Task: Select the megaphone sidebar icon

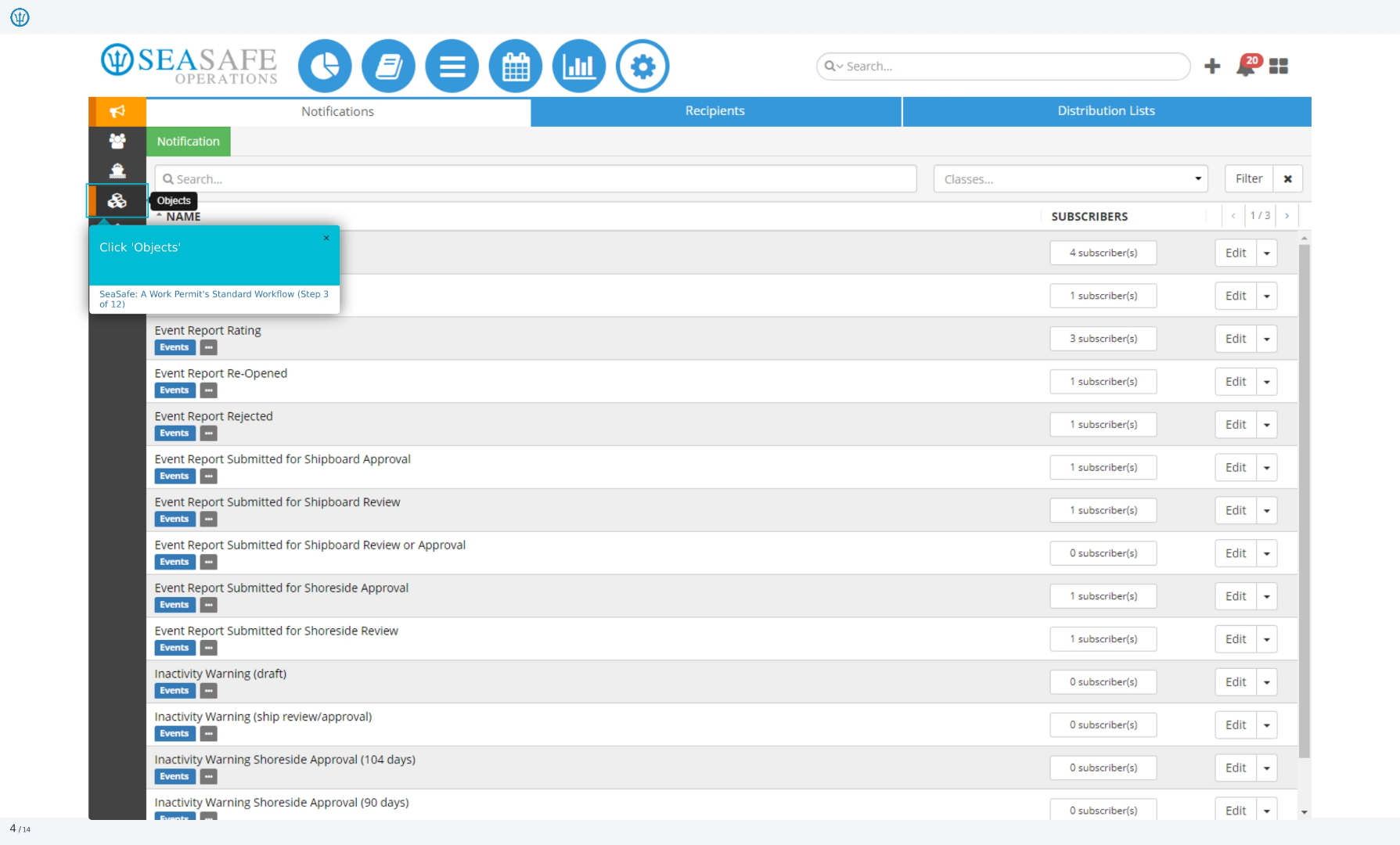Action: [117, 112]
